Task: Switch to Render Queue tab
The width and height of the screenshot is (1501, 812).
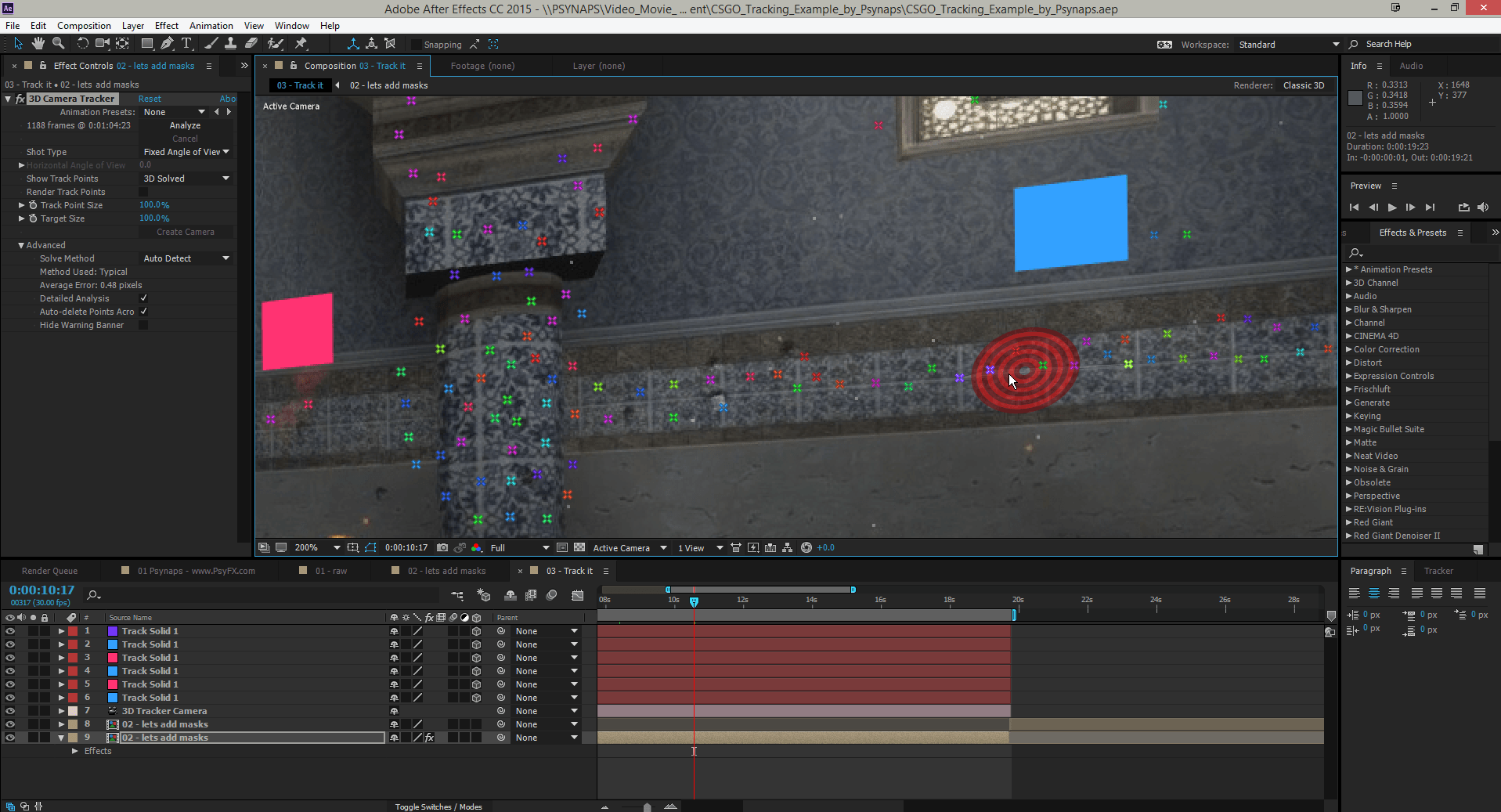Action: point(49,571)
